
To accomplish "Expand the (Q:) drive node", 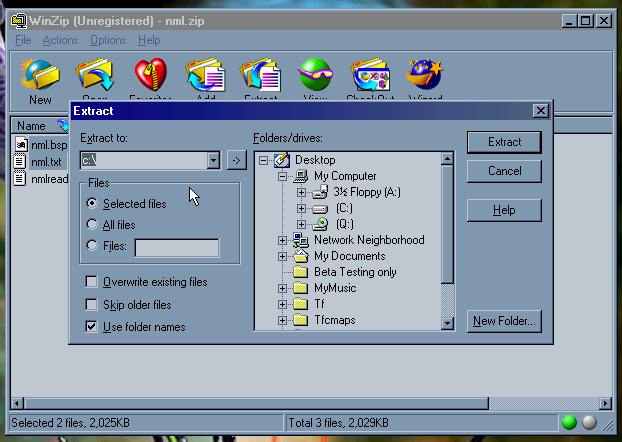I will point(301,225).
